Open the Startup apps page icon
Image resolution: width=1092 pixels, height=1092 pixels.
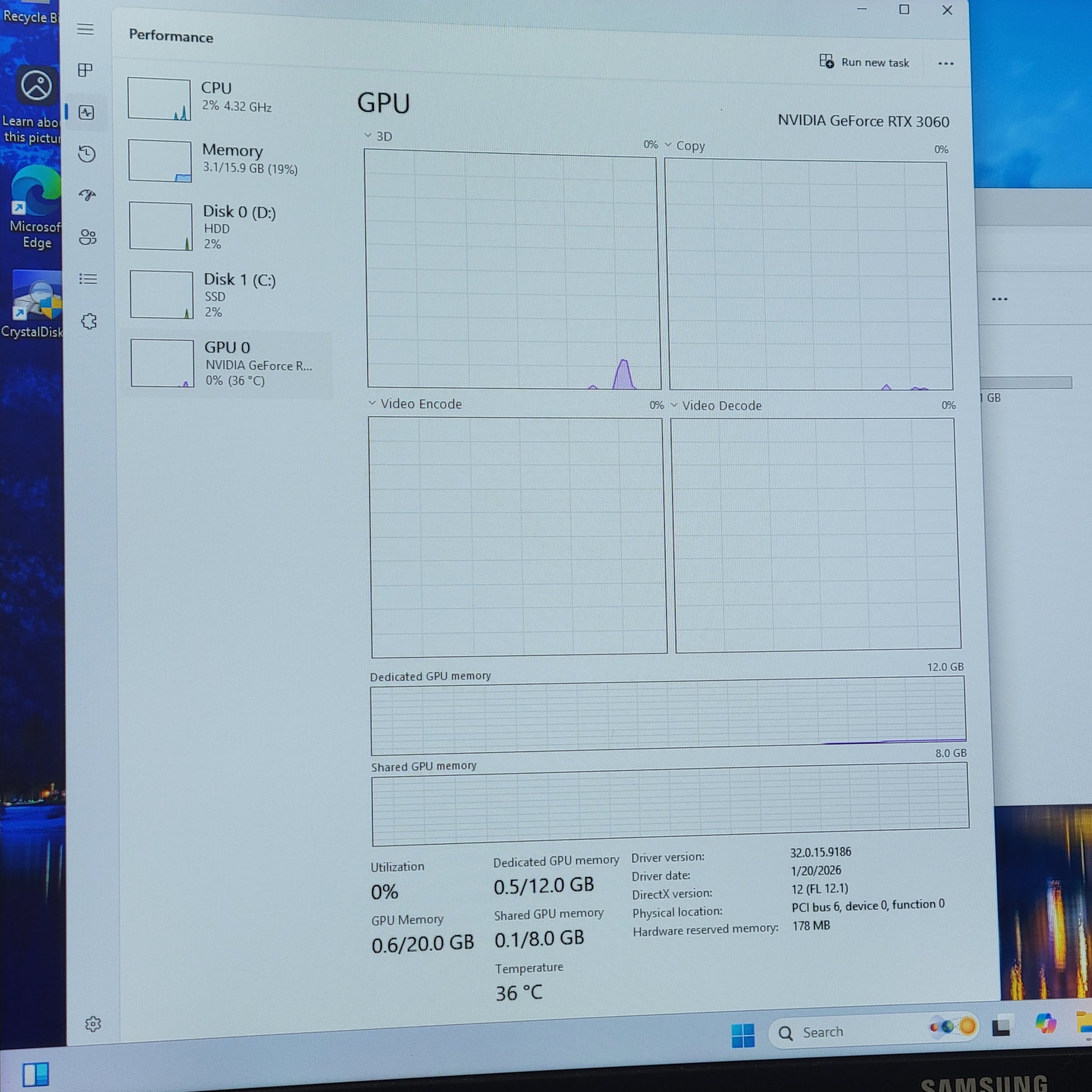coord(88,196)
